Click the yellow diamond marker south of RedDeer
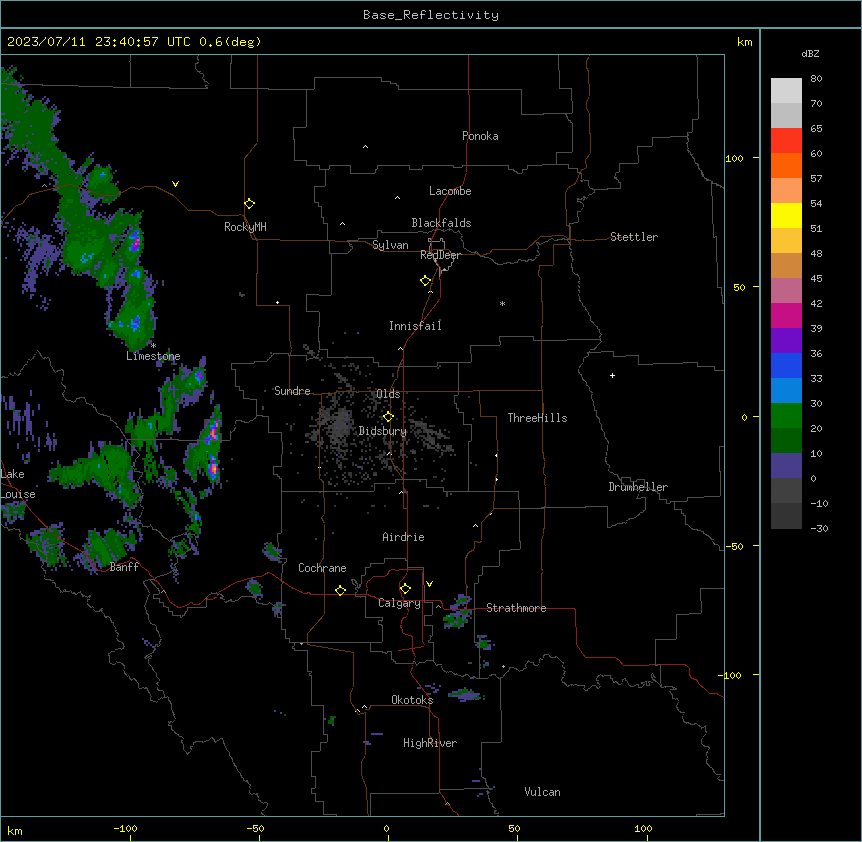Screen dimensions: 862x842 426,281
